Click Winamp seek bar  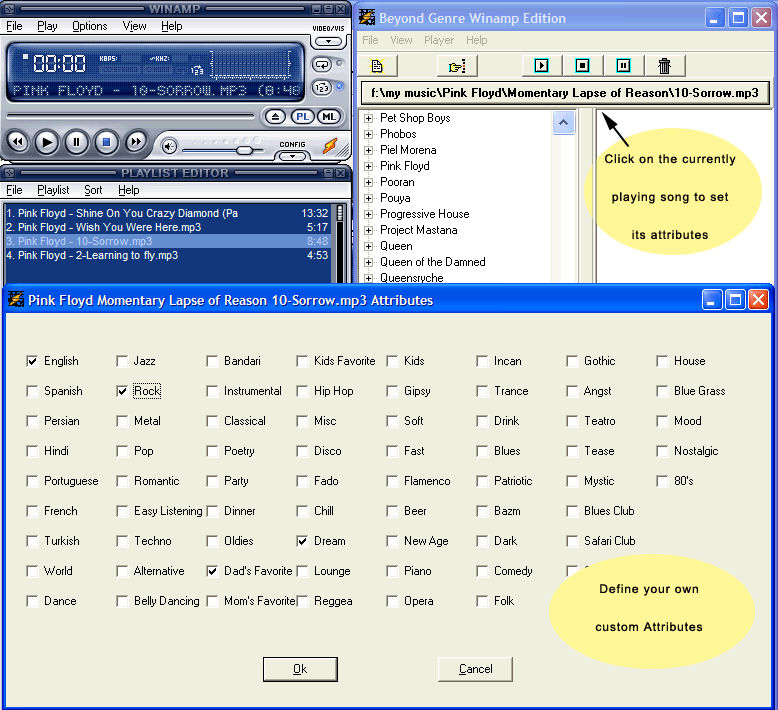[x=130, y=116]
